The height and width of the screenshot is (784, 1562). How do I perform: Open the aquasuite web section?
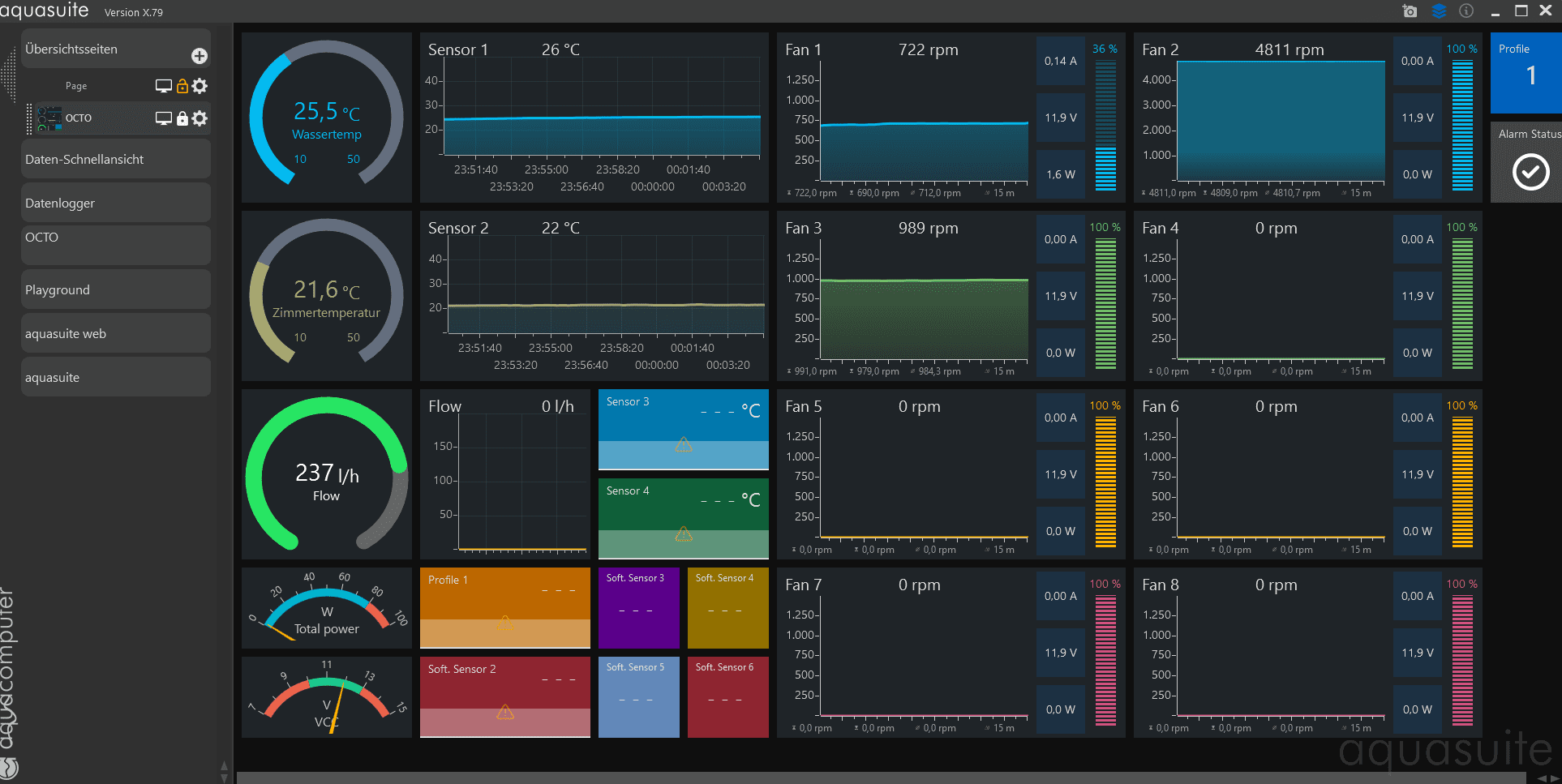[116, 333]
